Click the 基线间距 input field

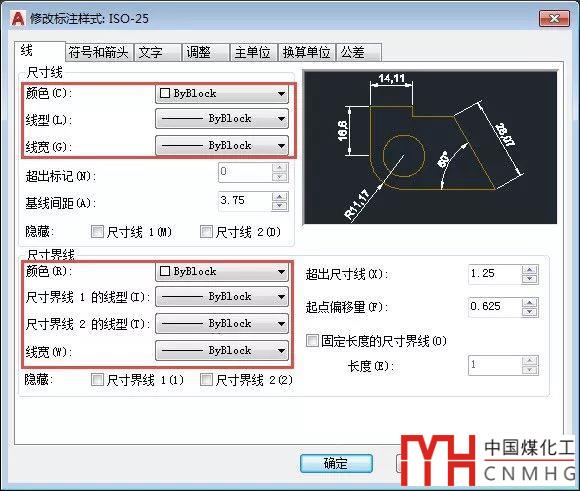(245, 201)
